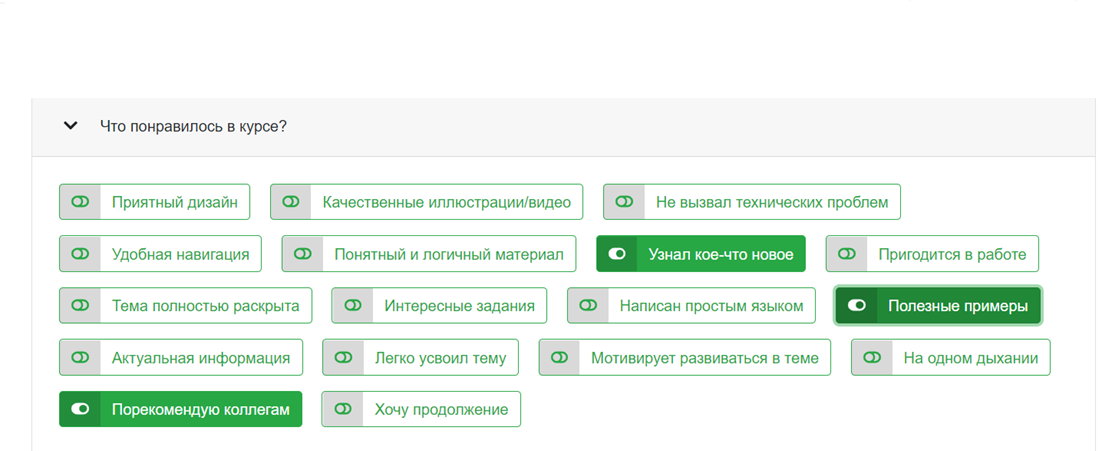Click the "Что понравилось в курсе?" header text
Screen dimensions: 1116x451
pyautogui.click(x=194, y=127)
